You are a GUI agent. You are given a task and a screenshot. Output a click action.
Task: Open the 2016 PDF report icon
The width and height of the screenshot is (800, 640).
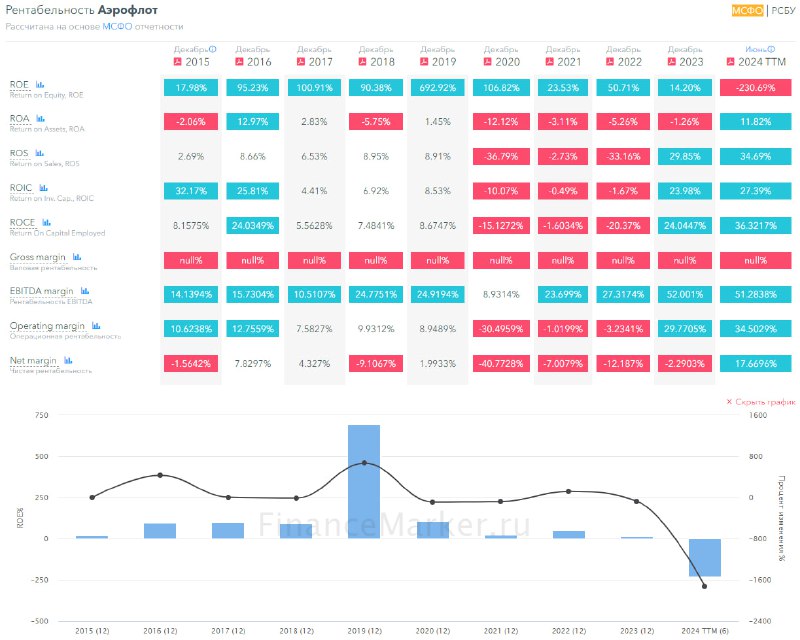pyautogui.click(x=239, y=62)
